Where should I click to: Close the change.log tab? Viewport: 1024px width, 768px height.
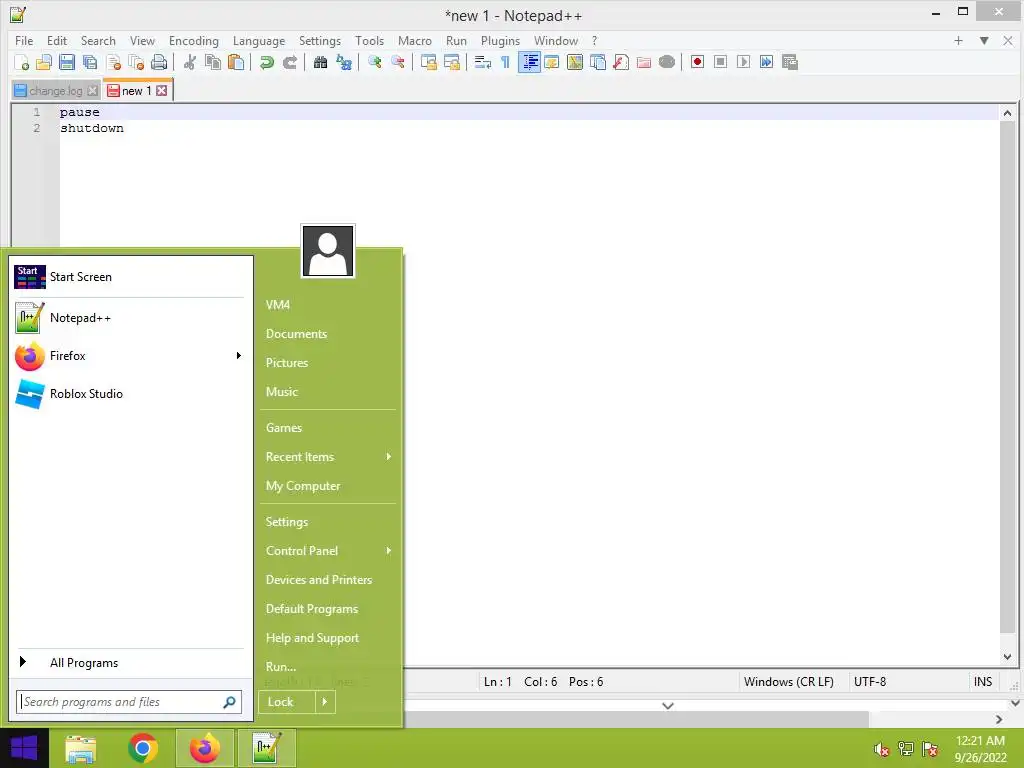(x=93, y=91)
